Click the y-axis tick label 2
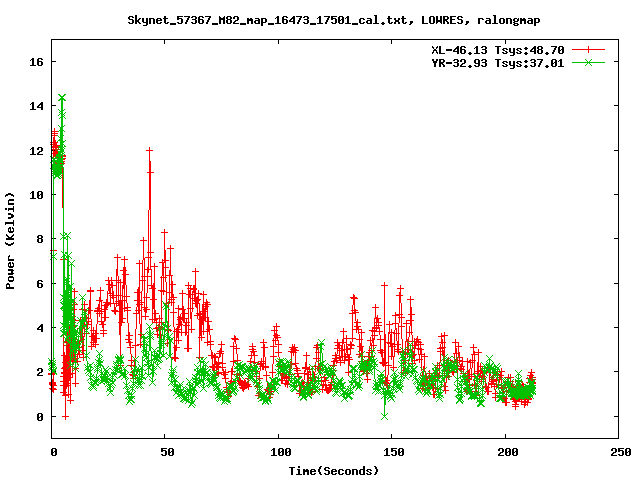This screenshot has width=640, height=480. coord(40,372)
